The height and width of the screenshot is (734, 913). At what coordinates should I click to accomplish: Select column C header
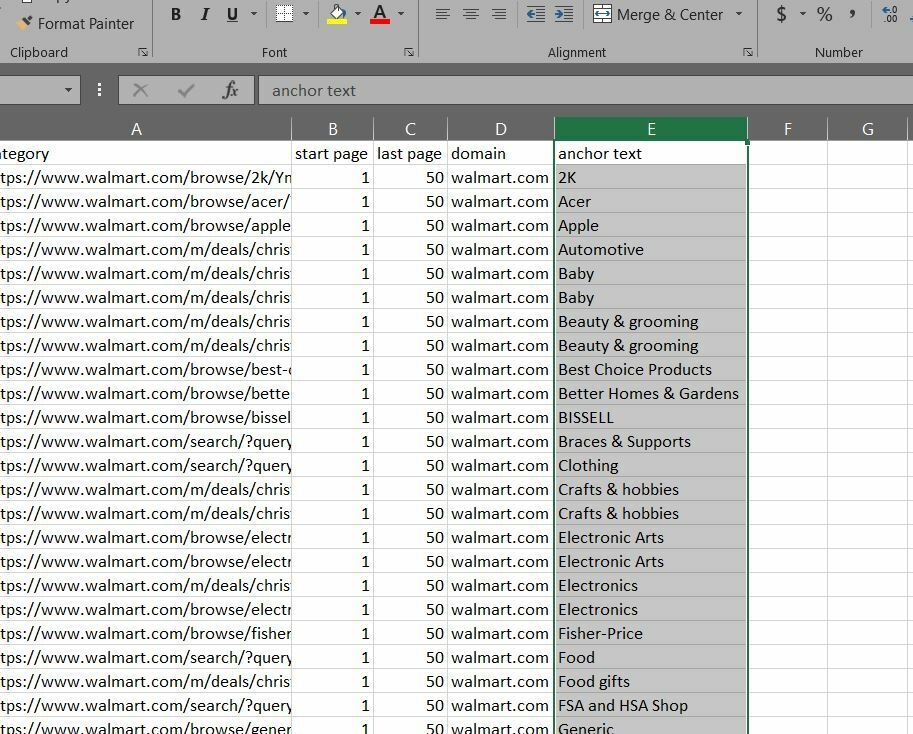point(410,129)
